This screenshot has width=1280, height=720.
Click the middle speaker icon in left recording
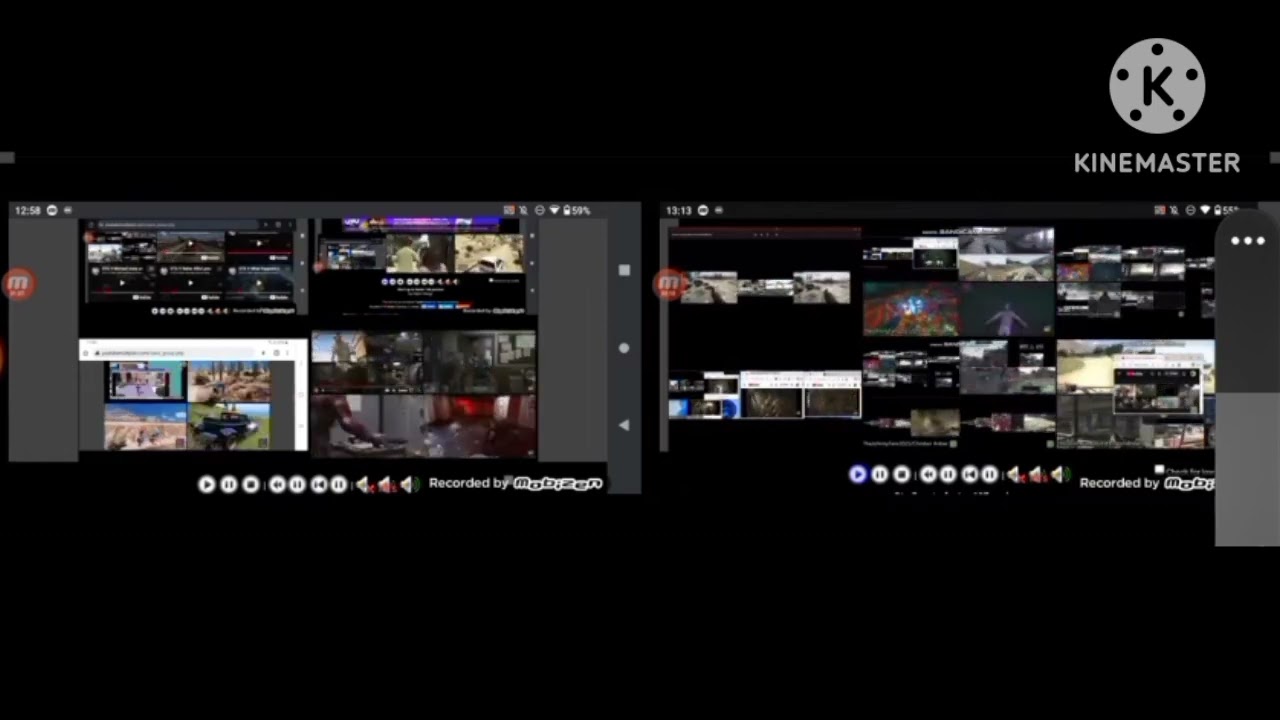coord(387,484)
